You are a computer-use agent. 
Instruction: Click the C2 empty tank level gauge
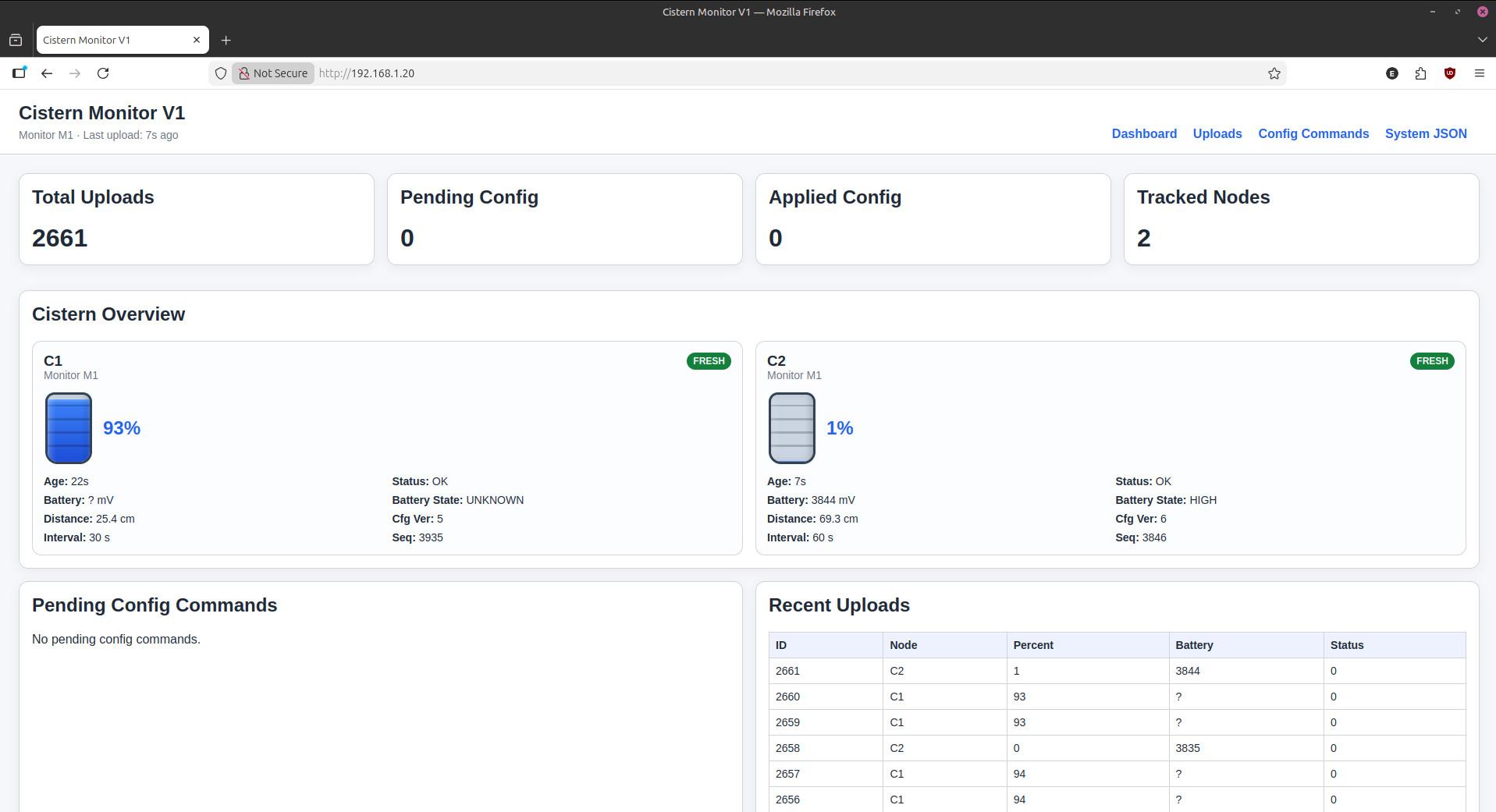pos(791,428)
